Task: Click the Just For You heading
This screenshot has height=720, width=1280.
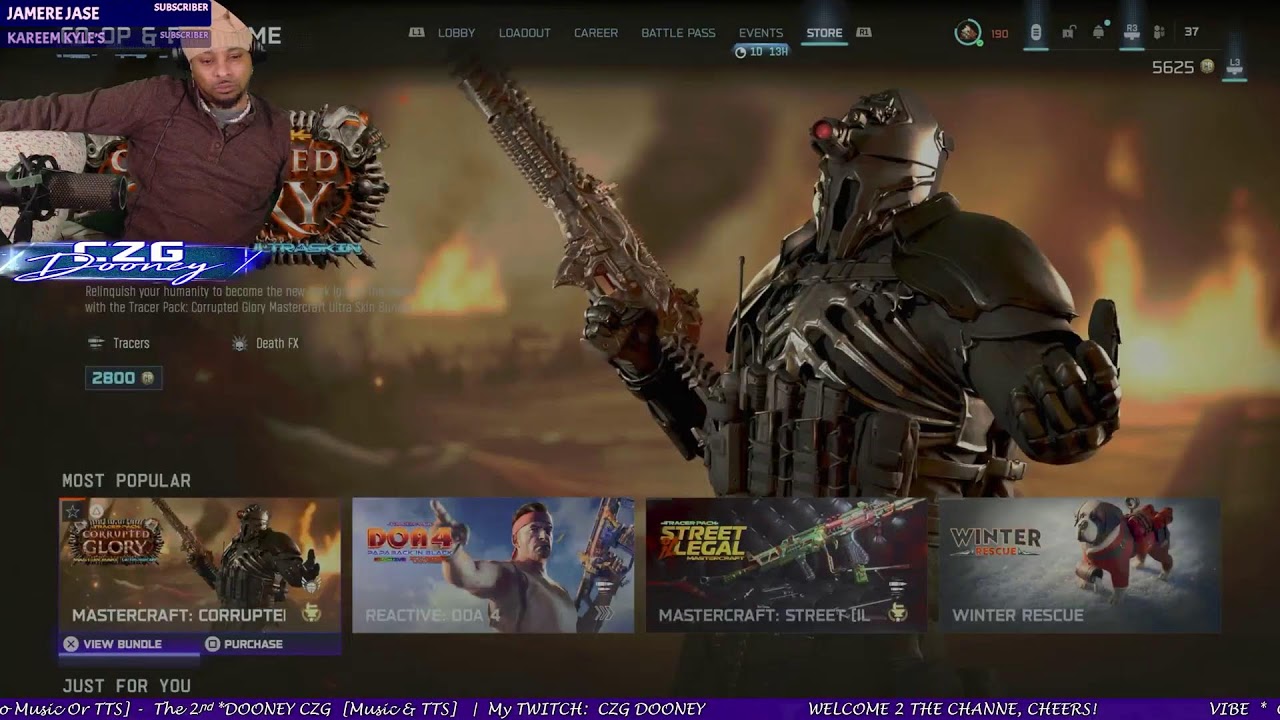Action: 126,686
